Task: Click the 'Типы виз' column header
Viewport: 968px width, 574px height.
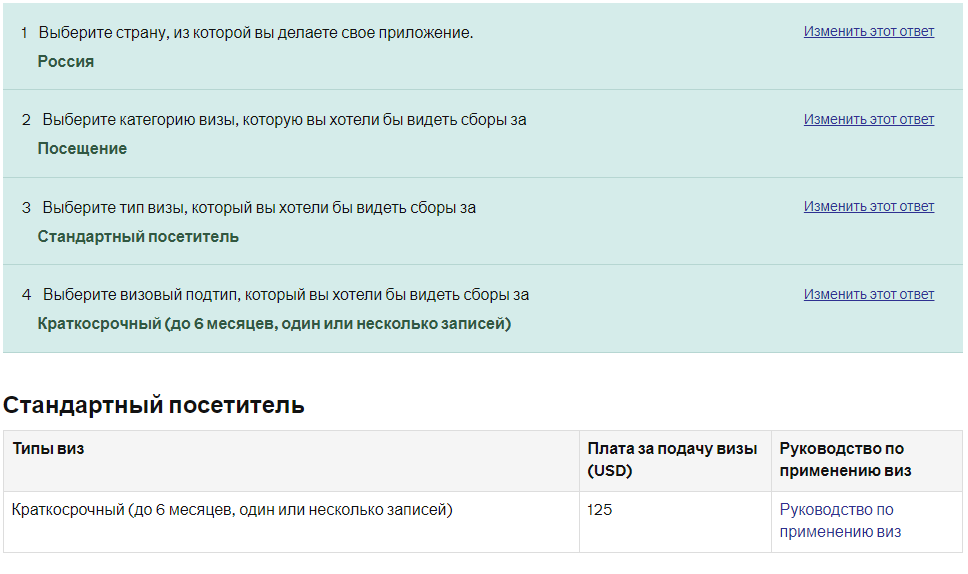Action: coord(48,449)
